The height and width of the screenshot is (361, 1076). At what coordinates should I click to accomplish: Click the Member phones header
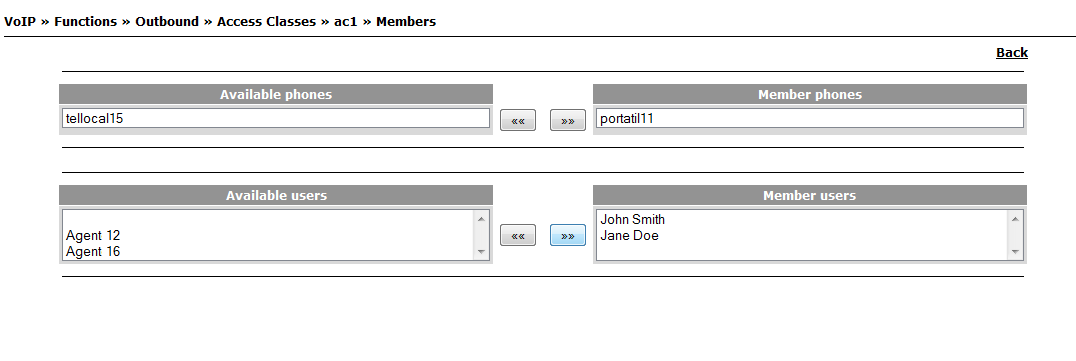tap(810, 94)
